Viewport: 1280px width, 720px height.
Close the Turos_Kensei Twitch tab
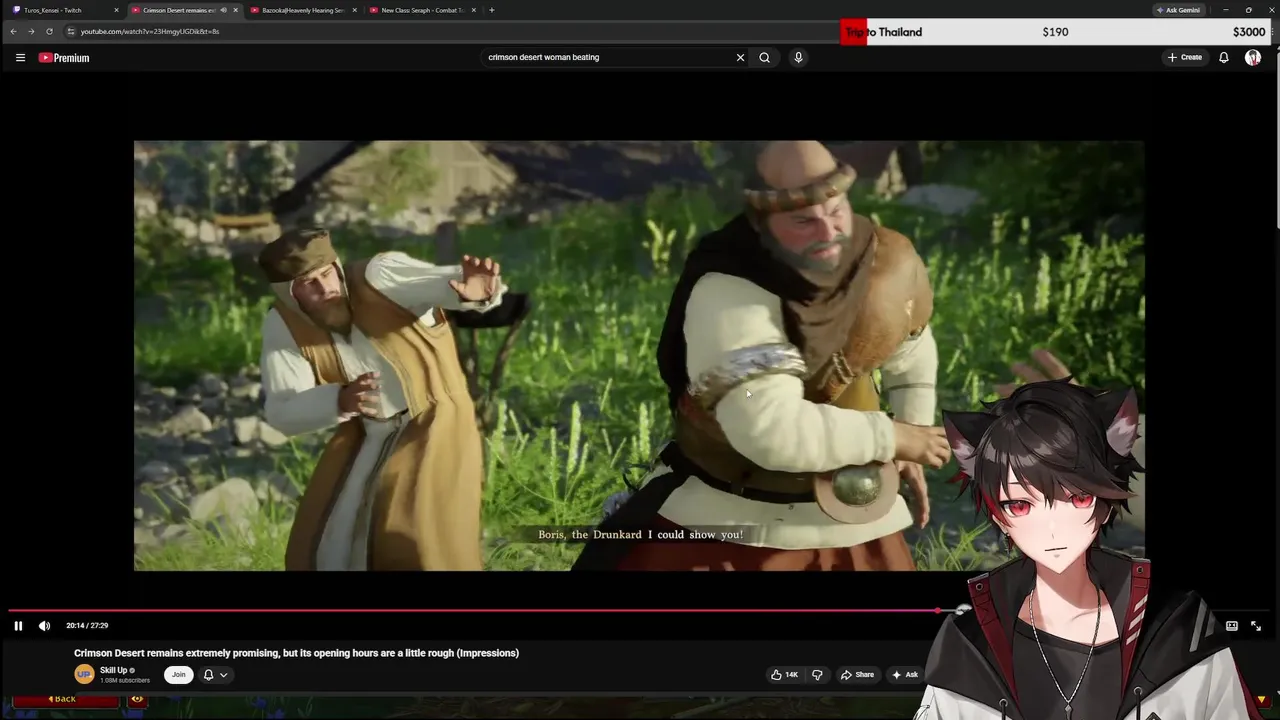point(116,10)
